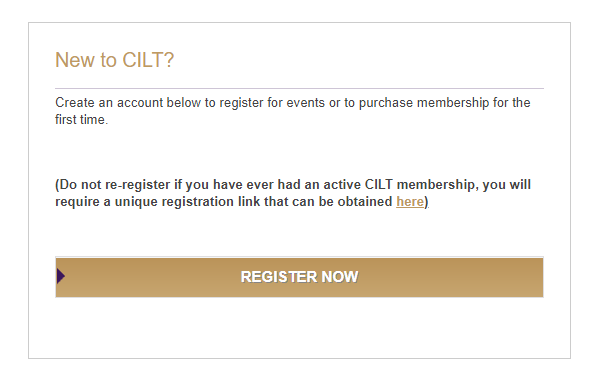Click the word 'NOW' on the gold button

tap(340, 277)
